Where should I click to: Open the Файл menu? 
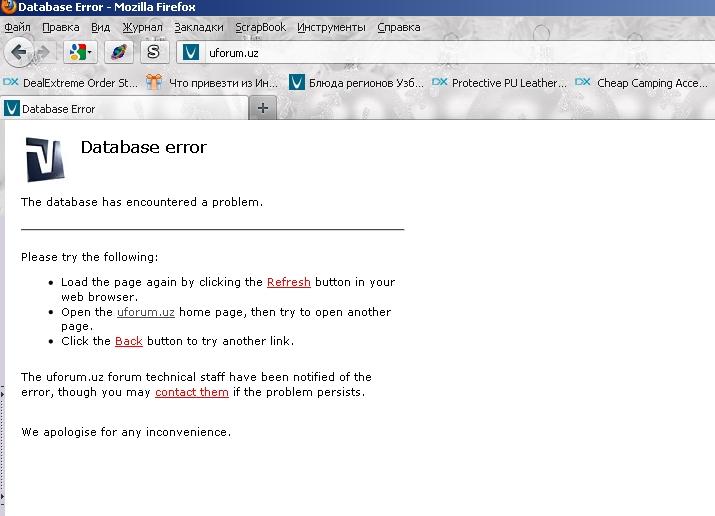pos(17,27)
